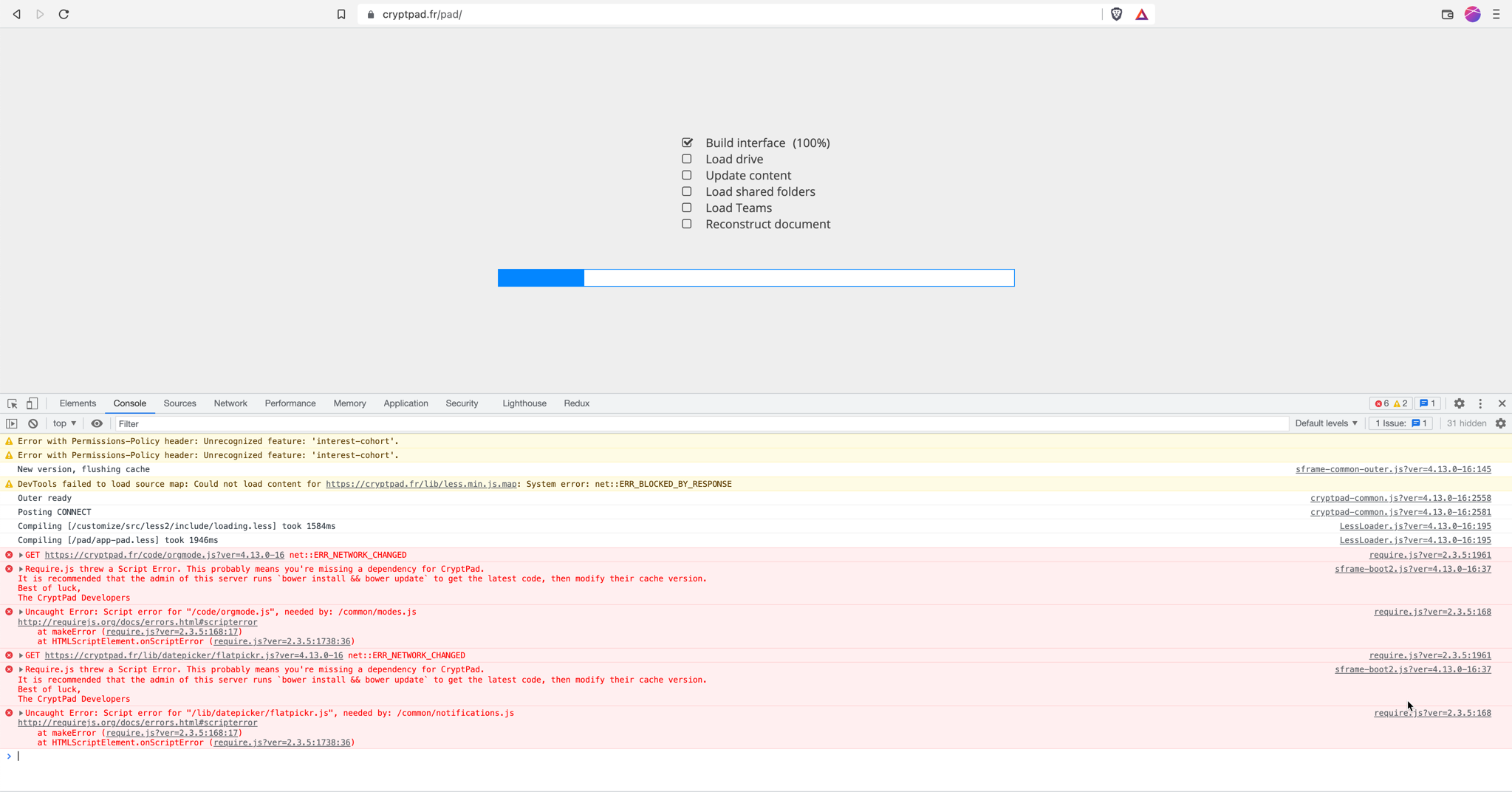Screen dimensions: 1512x792
Task: Enable the Update content checkbox
Action: click(x=686, y=174)
